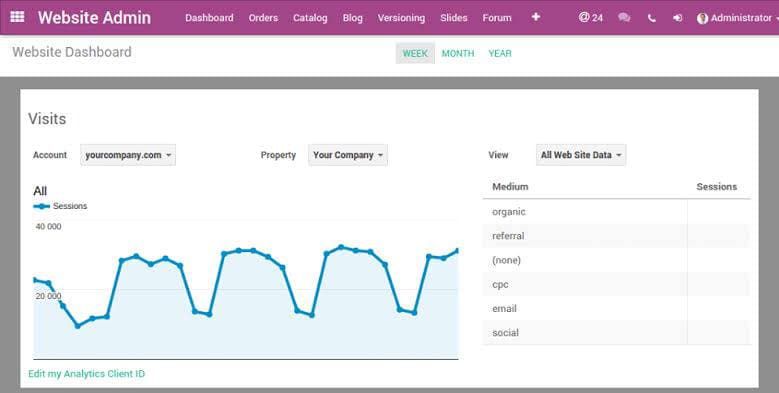Open the @ 24 messages indicator

click(x=591, y=17)
